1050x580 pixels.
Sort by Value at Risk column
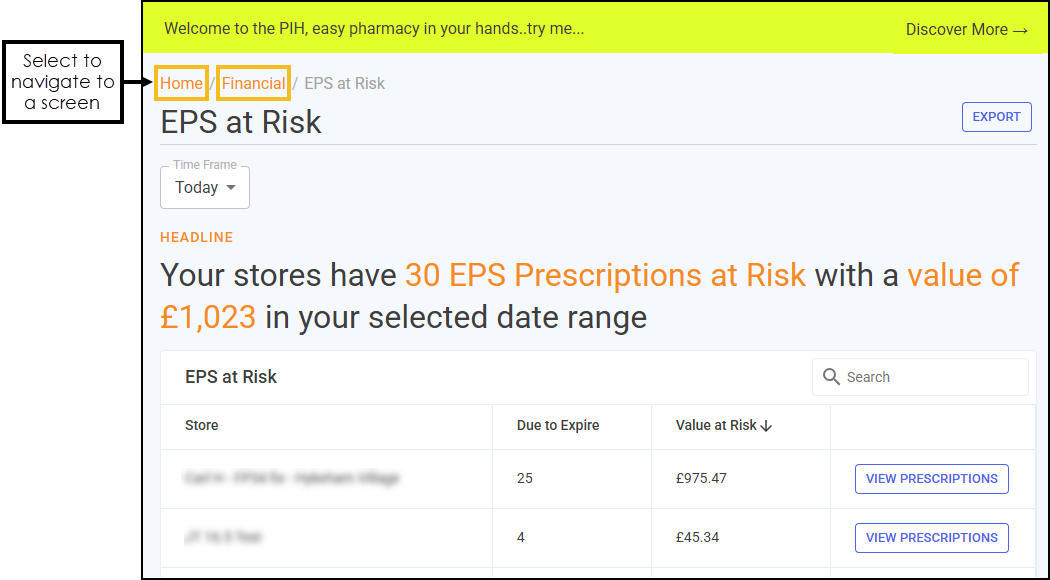(x=716, y=425)
